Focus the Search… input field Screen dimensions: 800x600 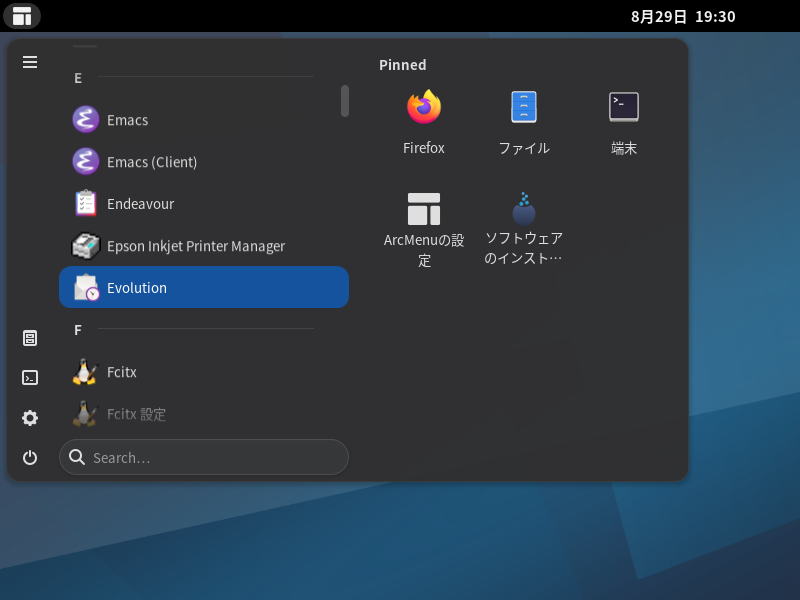pyautogui.click(x=204, y=457)
